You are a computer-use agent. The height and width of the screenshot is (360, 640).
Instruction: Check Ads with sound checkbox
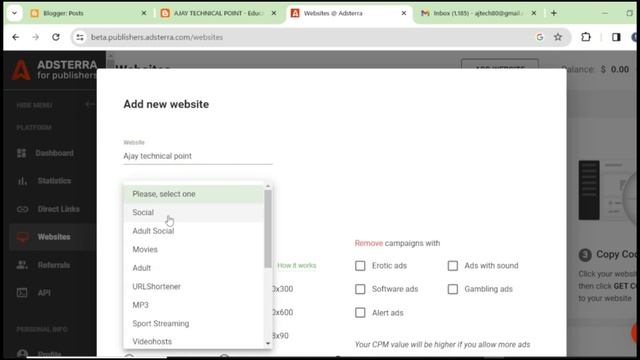coord(453,266)
